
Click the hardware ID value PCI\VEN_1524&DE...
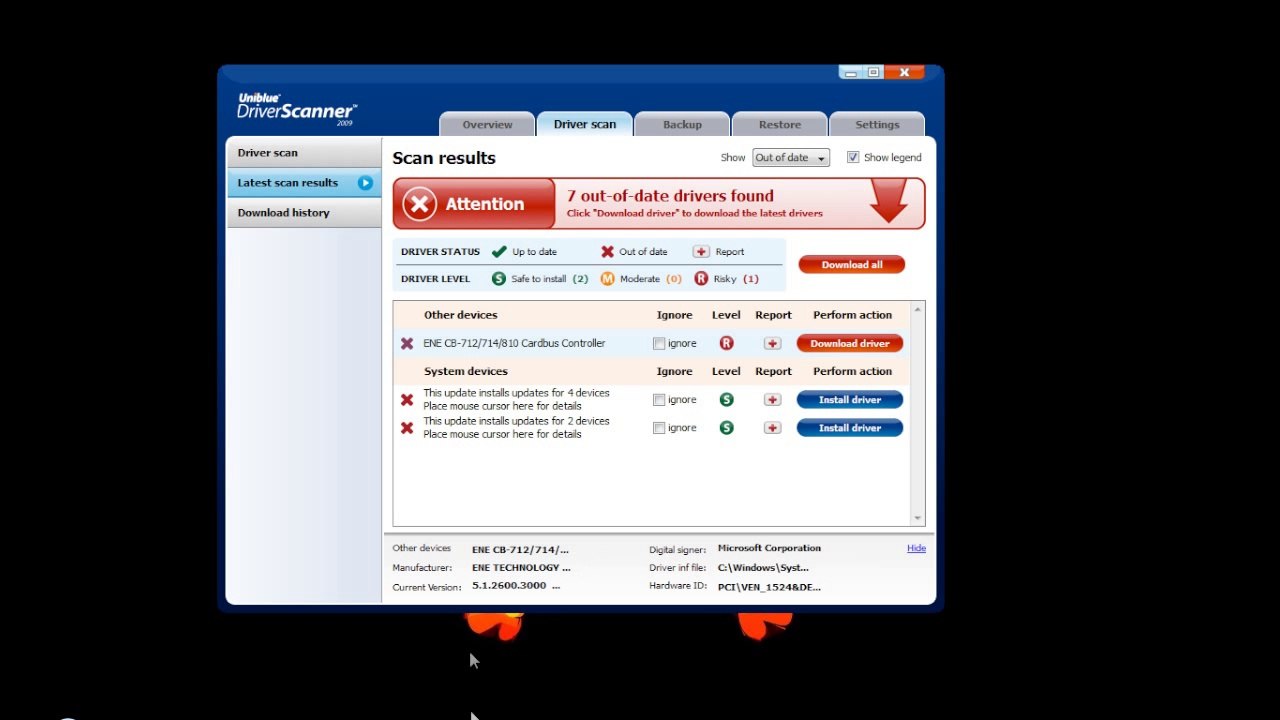[x=769, y=587]
